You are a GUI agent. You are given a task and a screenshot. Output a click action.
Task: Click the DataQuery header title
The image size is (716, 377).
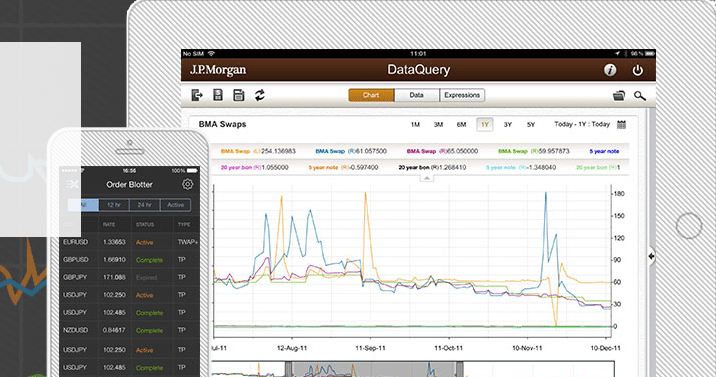click(x=419, y=70)
